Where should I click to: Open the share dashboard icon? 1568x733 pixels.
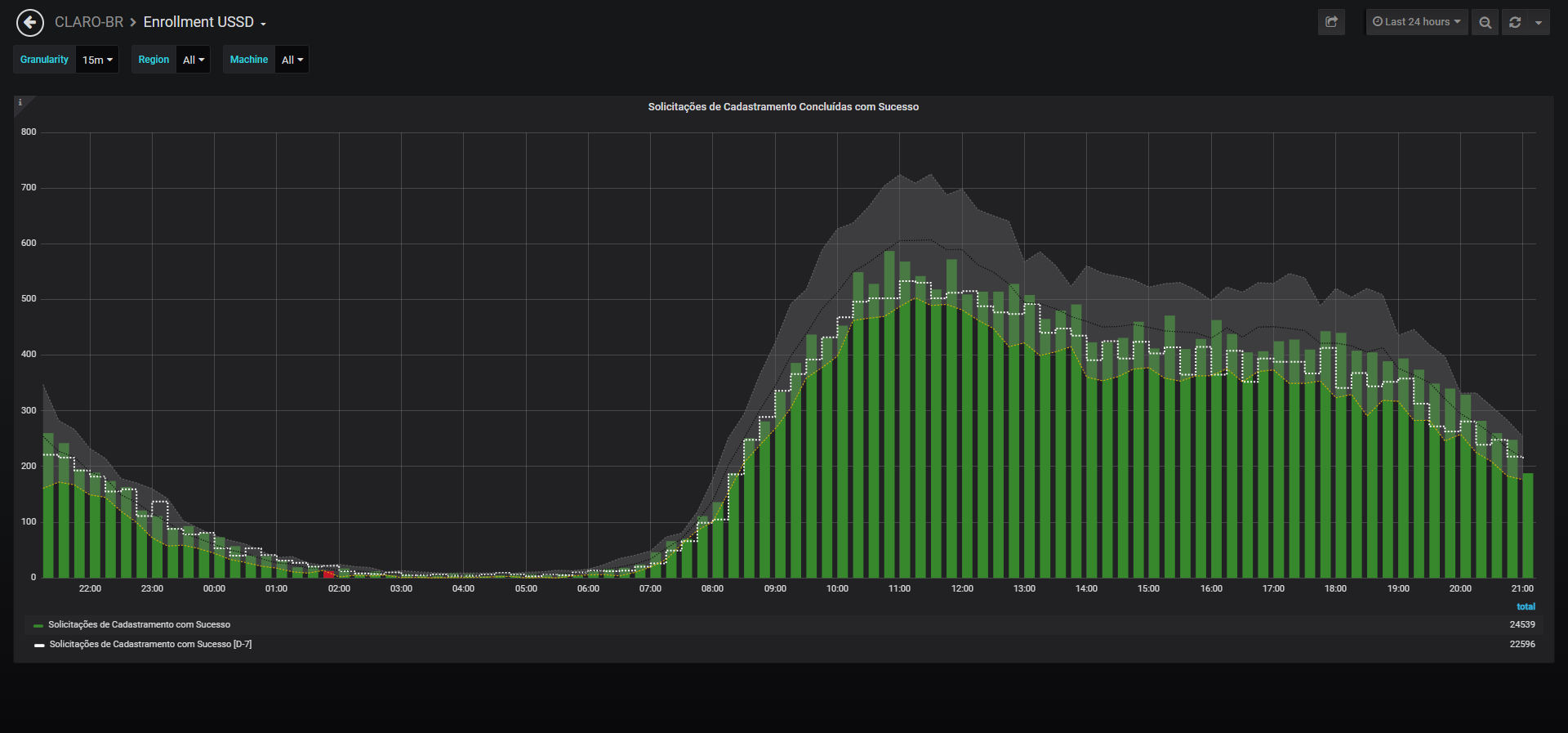click(x=1331, y=22)
